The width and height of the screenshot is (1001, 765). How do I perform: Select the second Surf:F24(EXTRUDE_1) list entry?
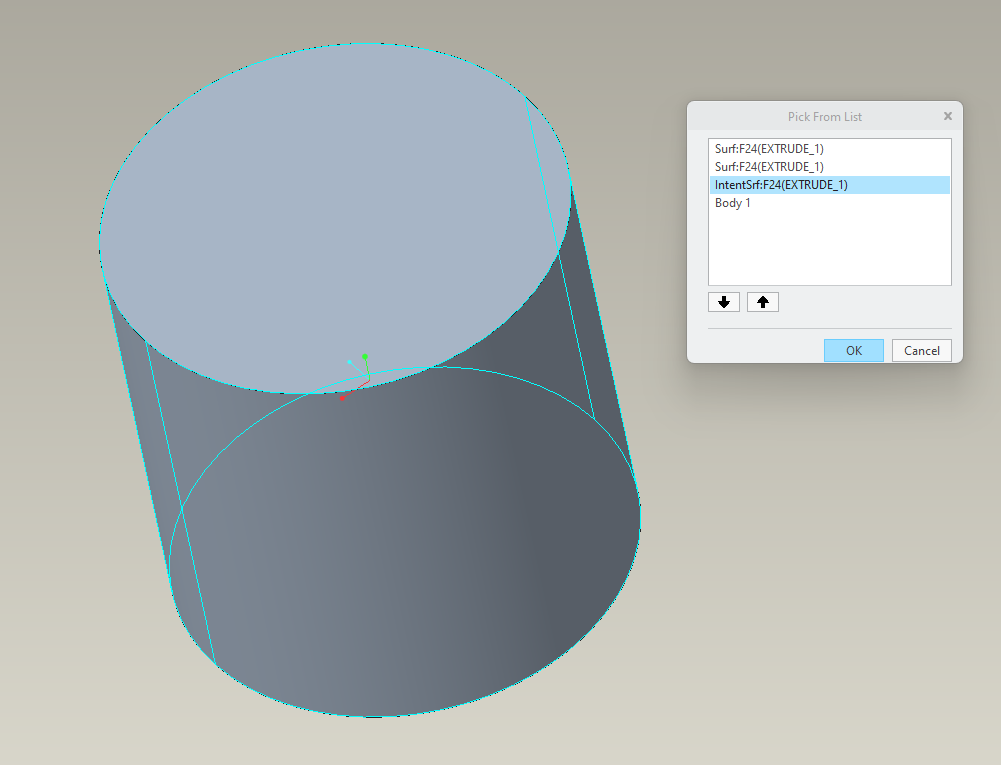point(768,166)
